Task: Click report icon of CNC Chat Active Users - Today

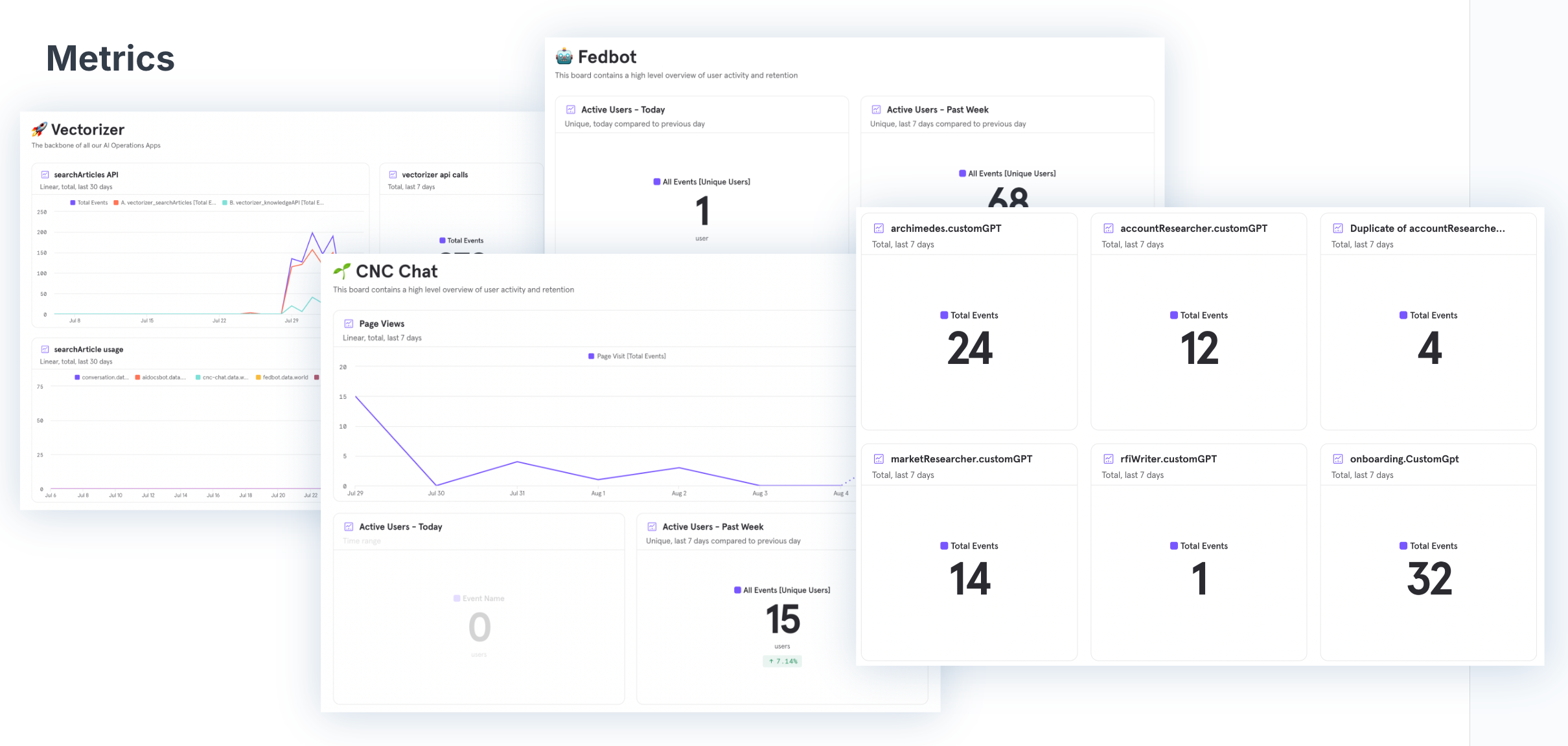Action: pos(349,527)
